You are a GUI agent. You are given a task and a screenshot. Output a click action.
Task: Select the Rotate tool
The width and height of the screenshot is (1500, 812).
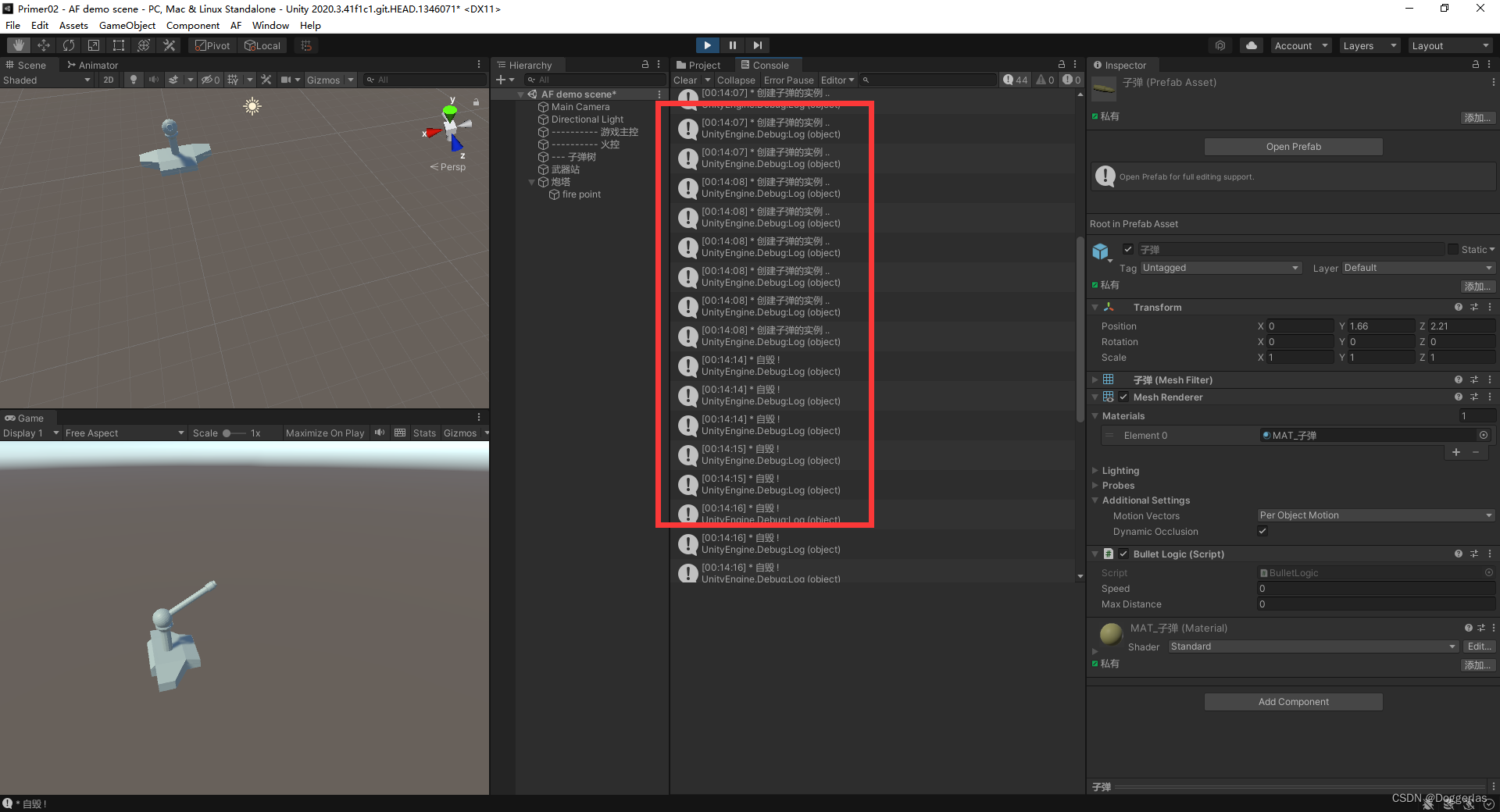(x=69, y=45)
